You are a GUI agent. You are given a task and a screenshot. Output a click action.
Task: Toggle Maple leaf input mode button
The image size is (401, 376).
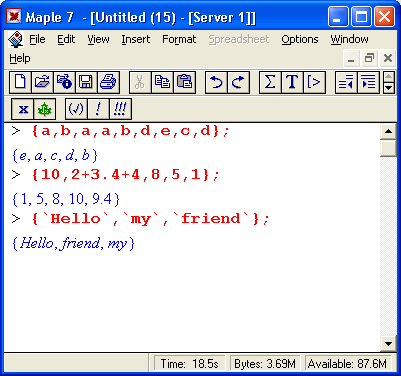click(x=44, y=109)
